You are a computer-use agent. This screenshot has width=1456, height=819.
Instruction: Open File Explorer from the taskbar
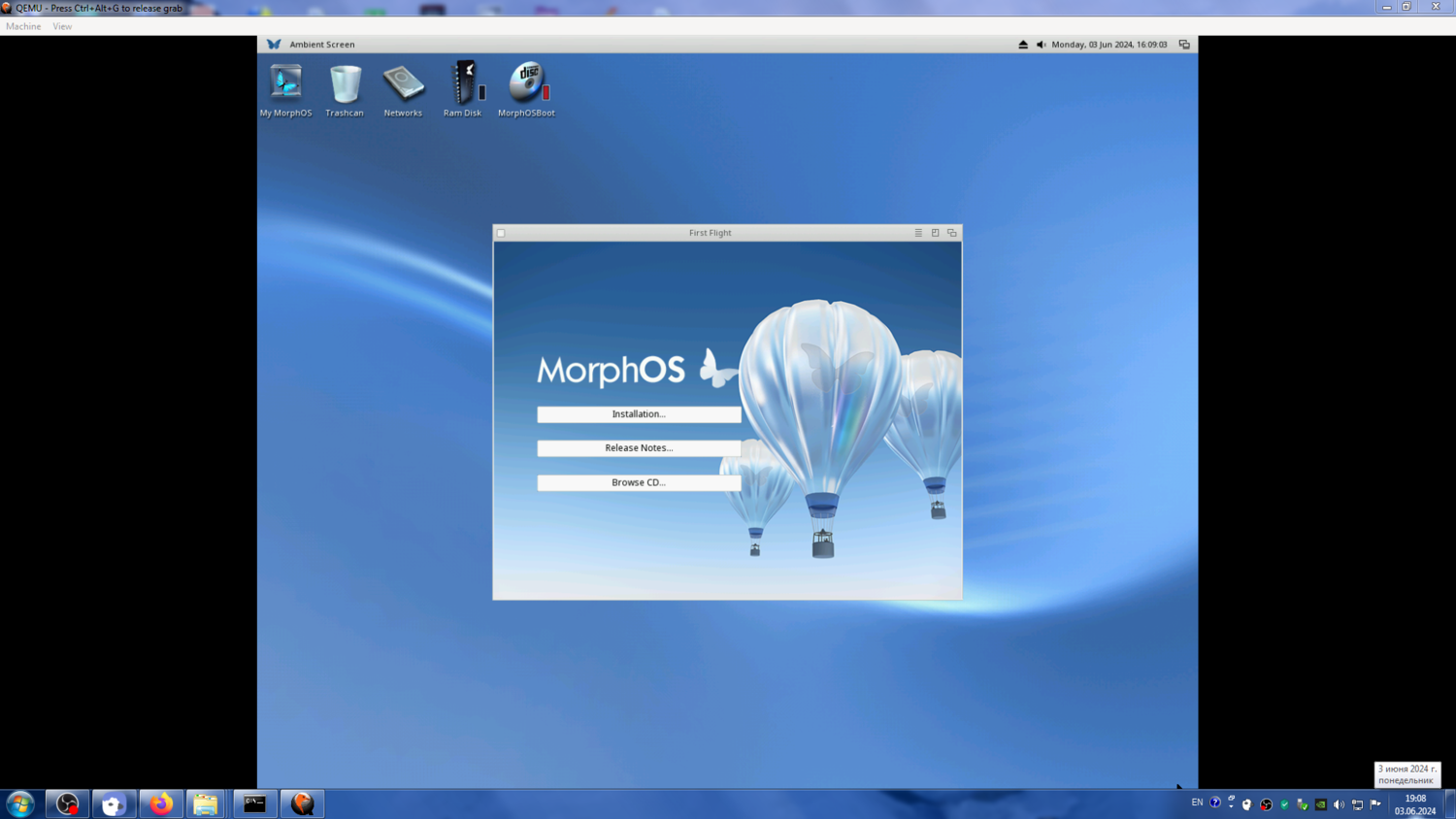tap(206, 803)
